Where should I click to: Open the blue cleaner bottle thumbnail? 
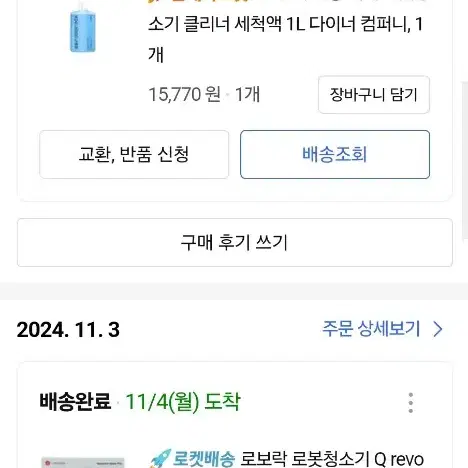83,28
